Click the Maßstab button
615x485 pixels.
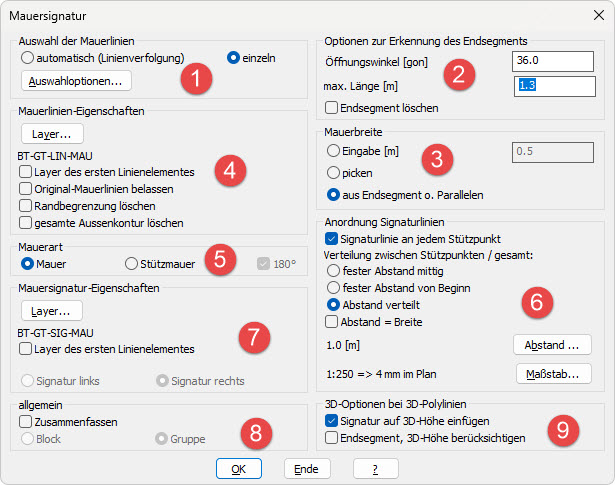click(552, 374)
